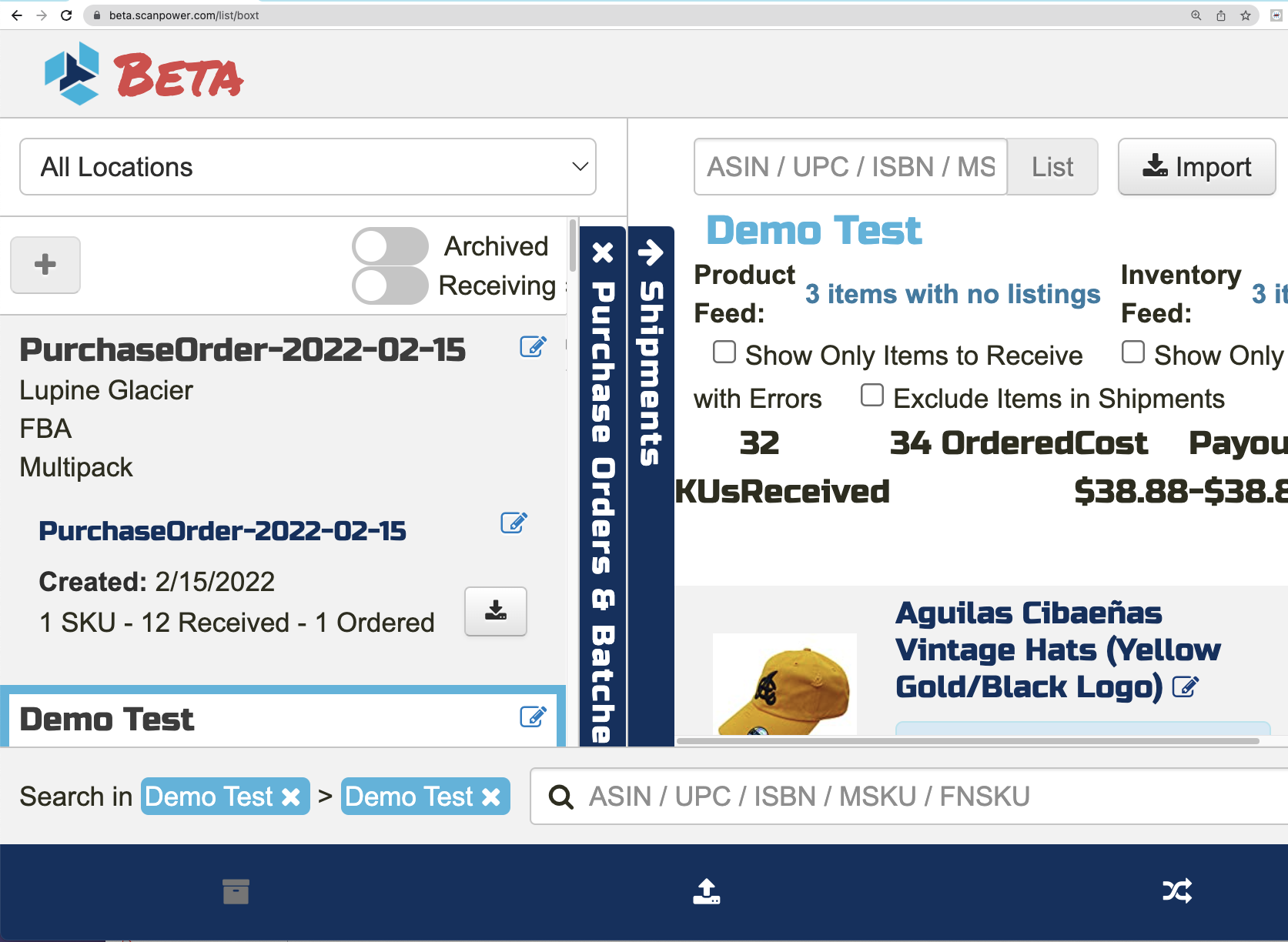Click the '34 OrderedCost' value
The height and width of the screenshot is (942, 1288).
pos(1019,443)
